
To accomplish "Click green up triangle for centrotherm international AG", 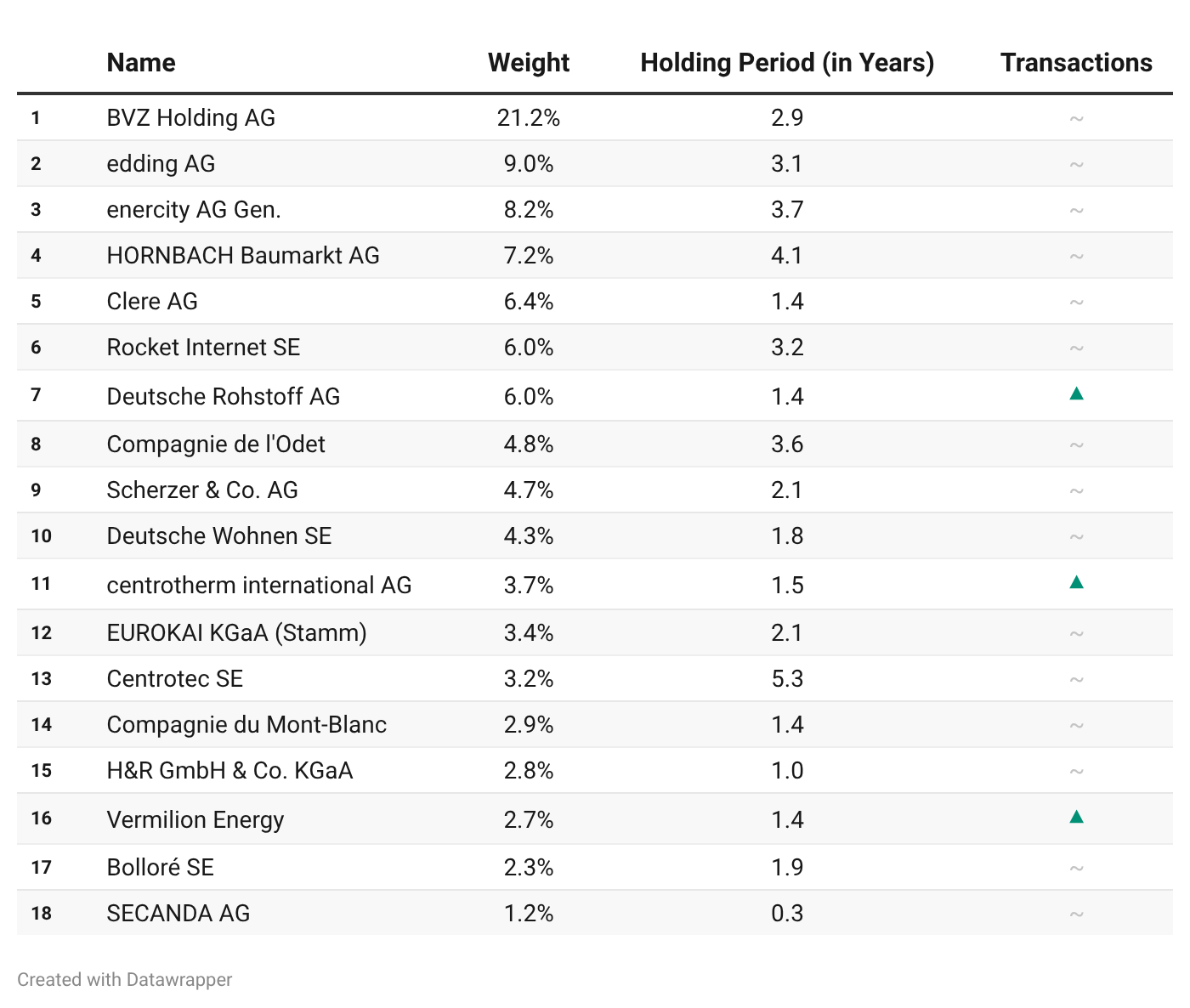I will click(1076, 582).
